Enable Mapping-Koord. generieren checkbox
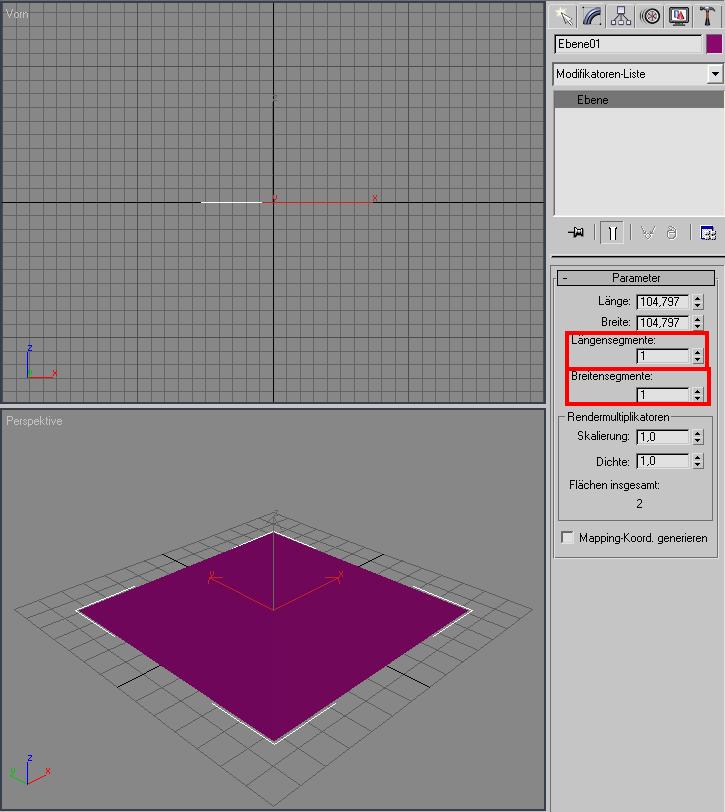Image resolution: width=725 pixels, height=812 pixels. tap(568, 537)
